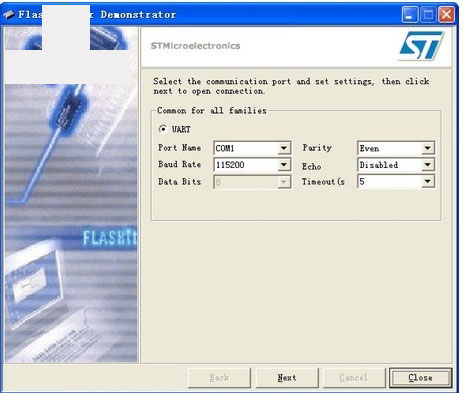Click the Close button at bottom
Screen dimensions: 465x393
(421, 378)
